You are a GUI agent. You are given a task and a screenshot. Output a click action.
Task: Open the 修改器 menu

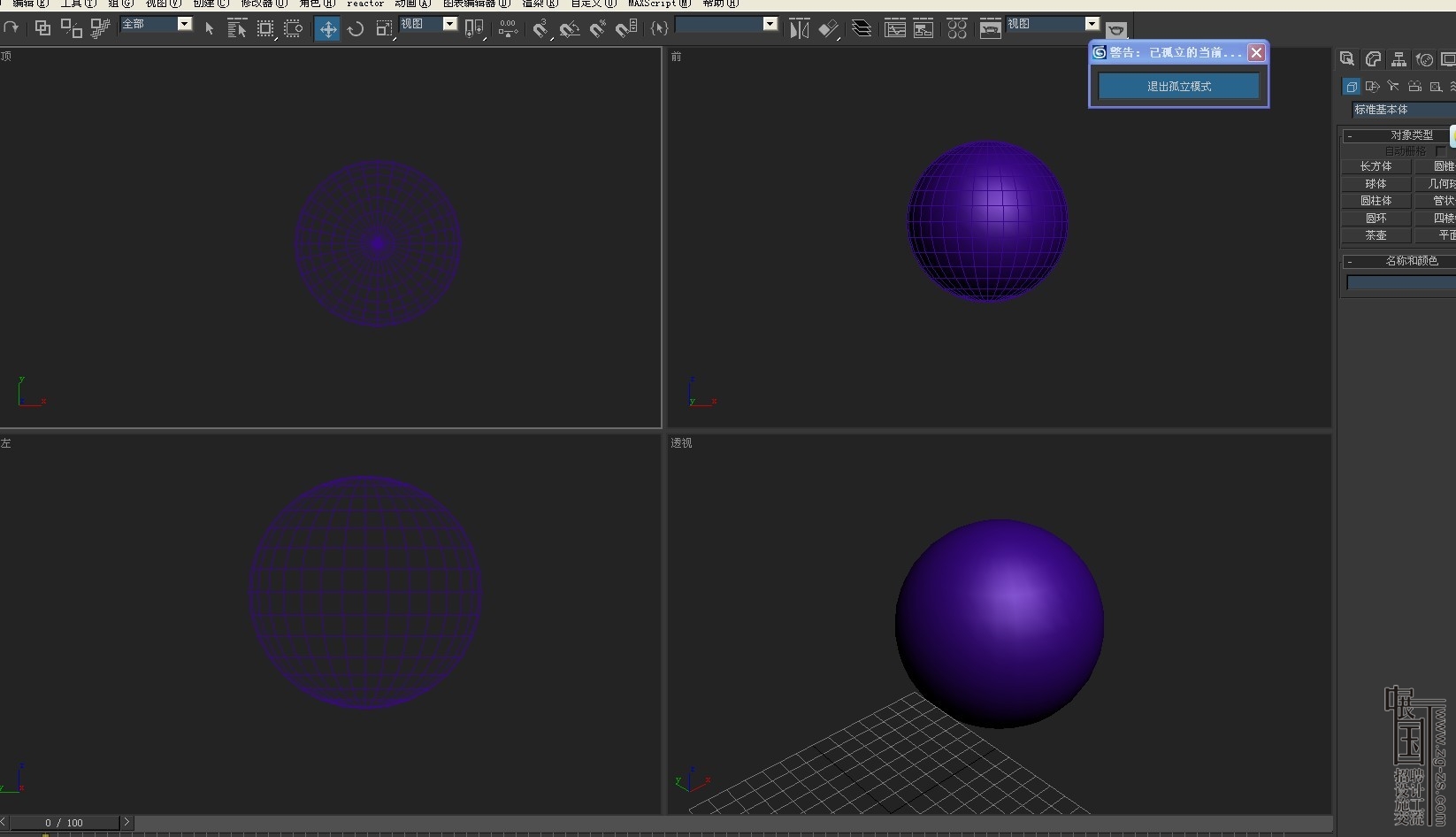[x=264, y=4]
